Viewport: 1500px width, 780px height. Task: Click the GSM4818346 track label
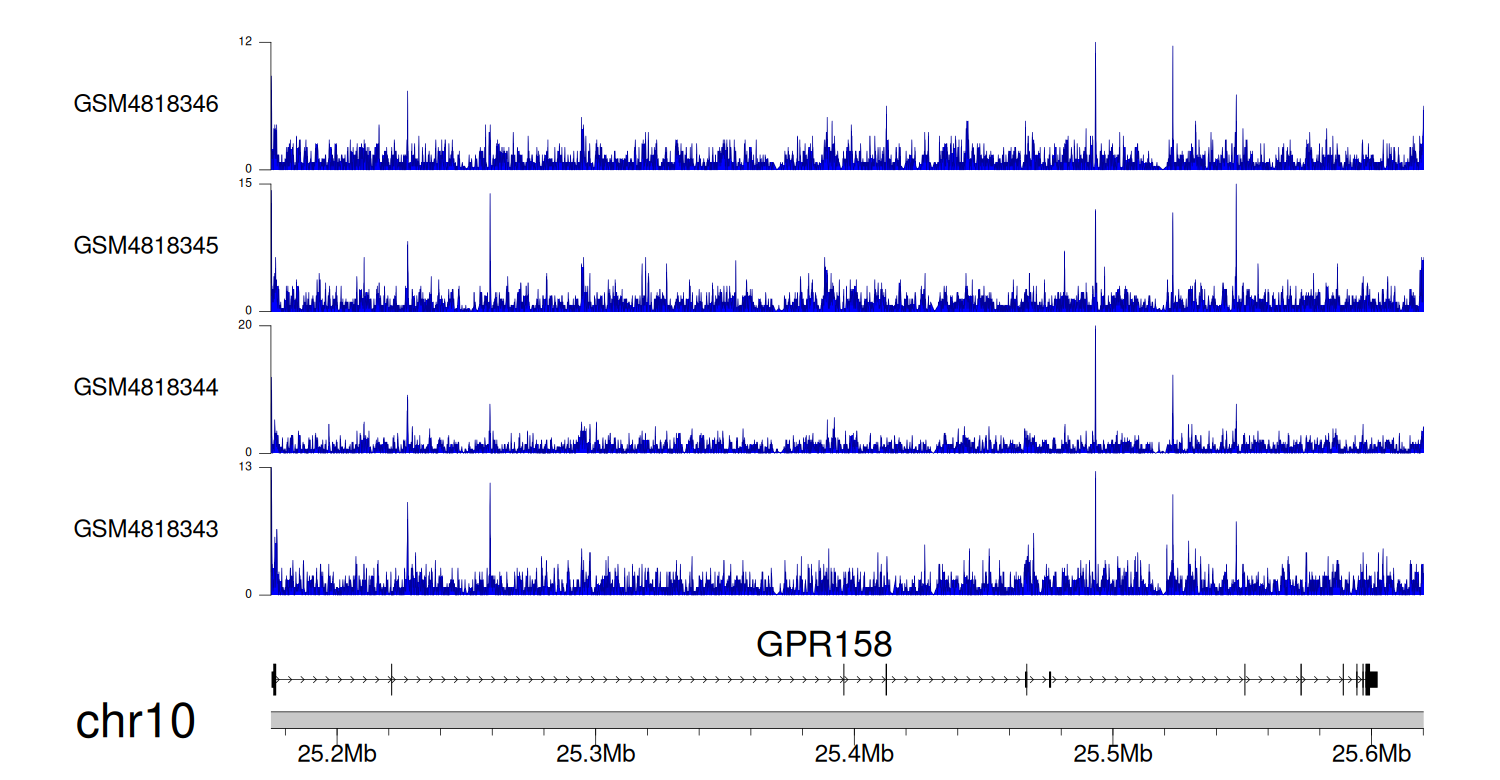click(x=146, y=104)
